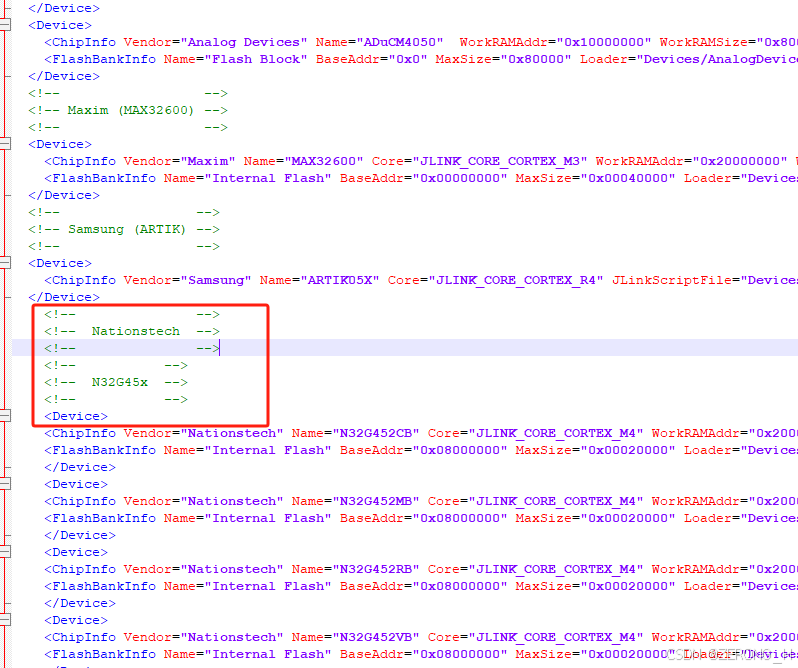Image resolution: width=798 pixels, height=668 pixels.
Task: Click the Core value "JLINK_CORE_CORTEX_M3"
Action: [x=499, y=161]
